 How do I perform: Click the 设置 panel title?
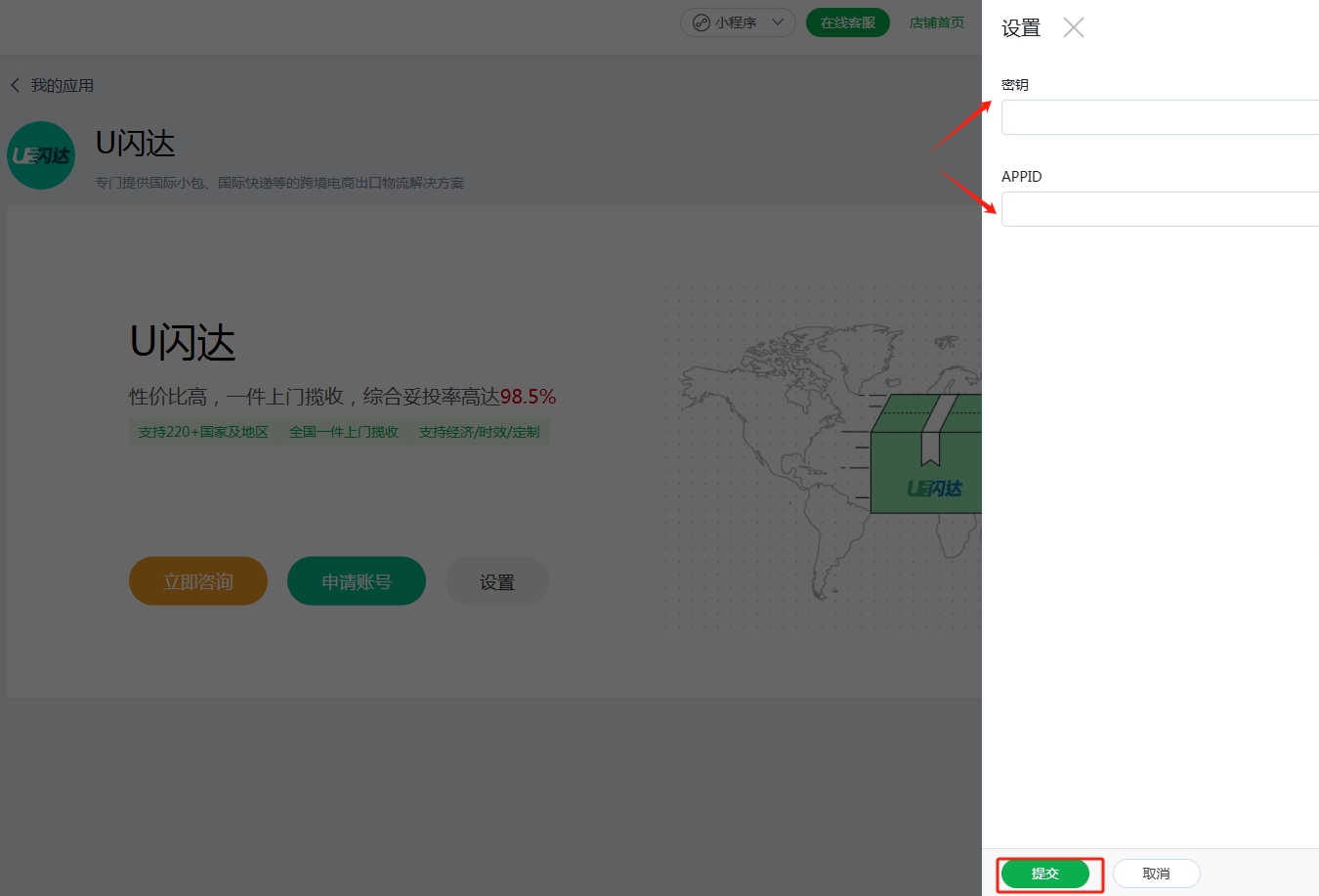tap(1021, 28)
